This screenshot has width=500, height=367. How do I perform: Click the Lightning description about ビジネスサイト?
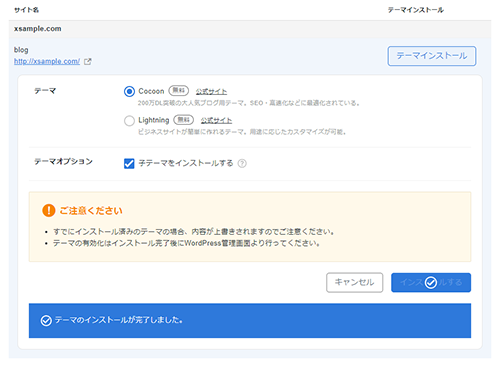242,132
